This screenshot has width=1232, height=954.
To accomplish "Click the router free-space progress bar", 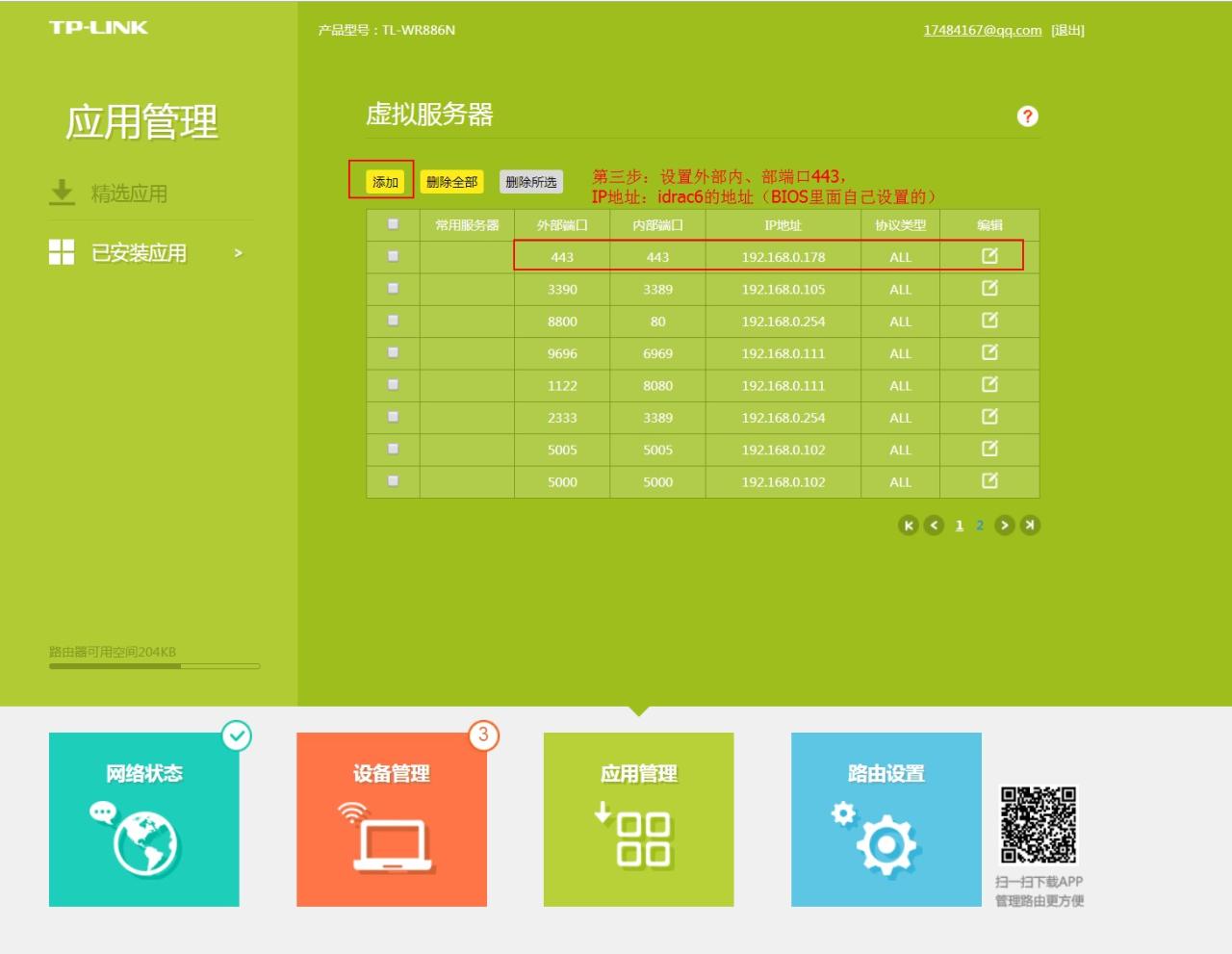I will [x=155, y=666].
